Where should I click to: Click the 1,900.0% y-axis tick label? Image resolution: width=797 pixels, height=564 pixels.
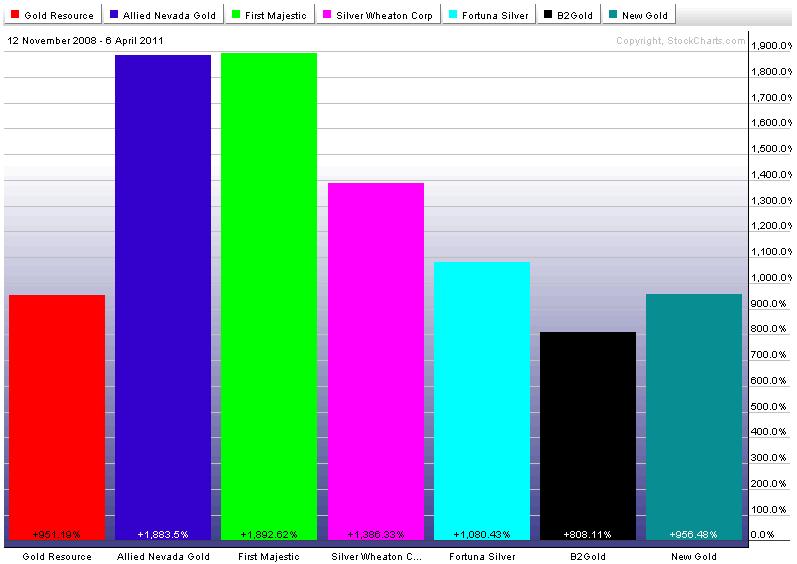772,46
